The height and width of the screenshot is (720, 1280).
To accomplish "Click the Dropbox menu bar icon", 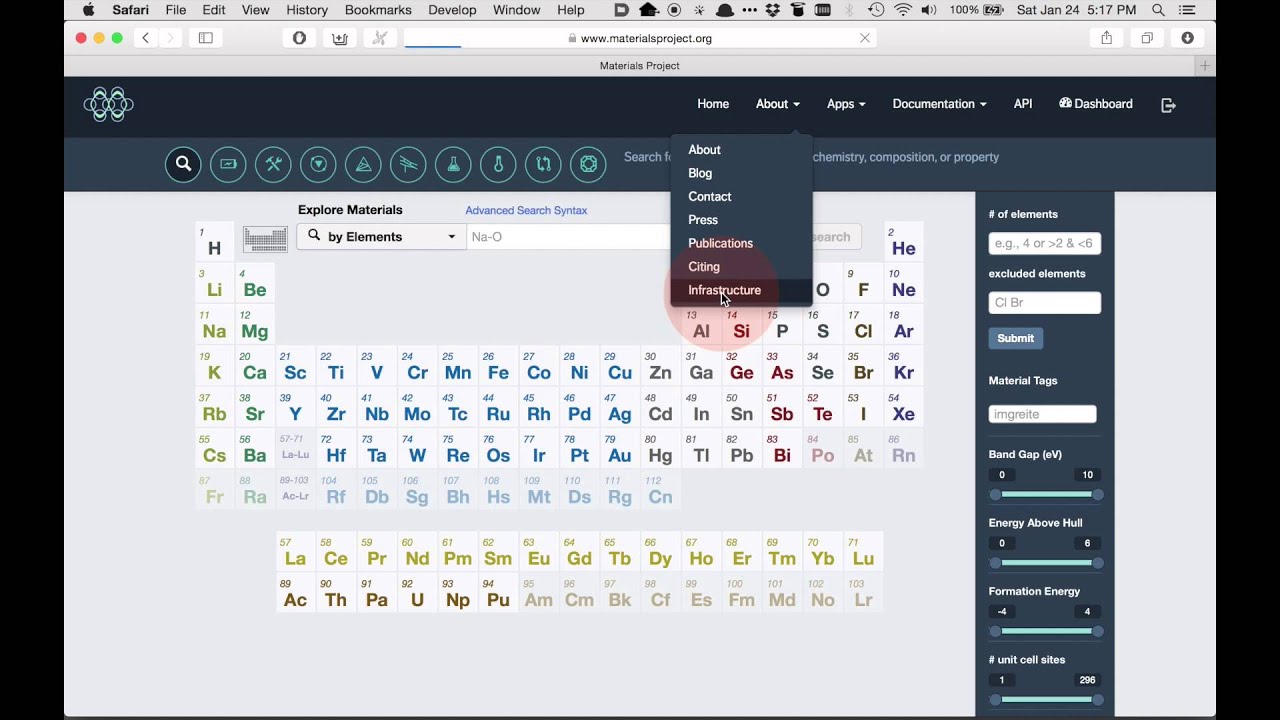I will click(x=772, y=10).
